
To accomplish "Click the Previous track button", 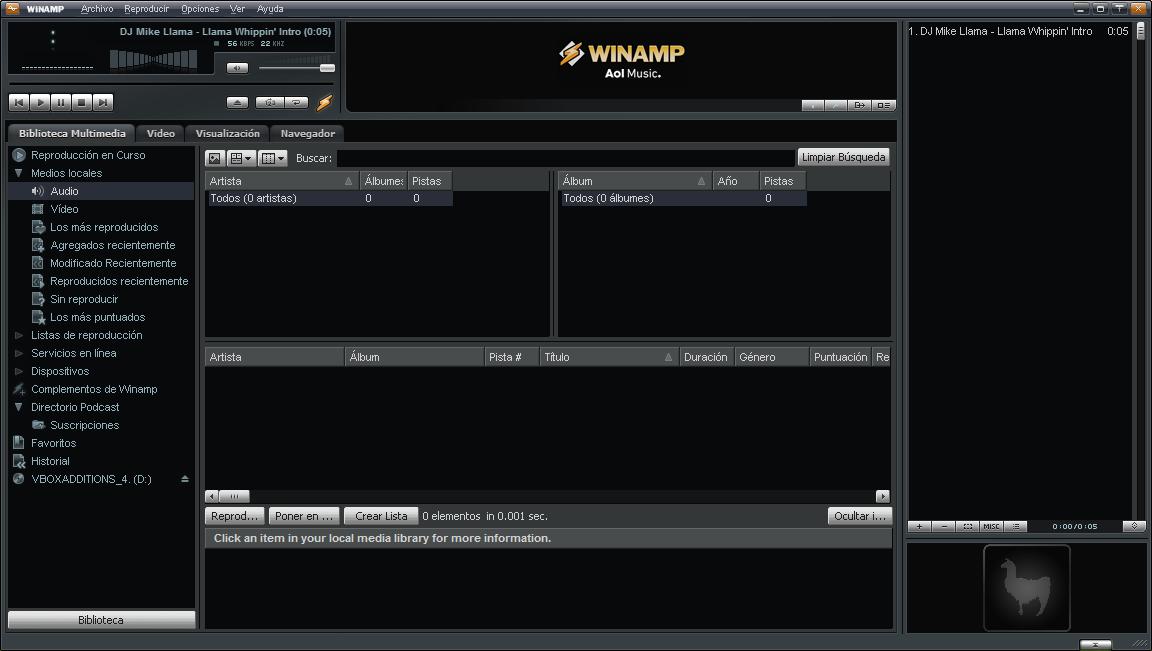I will [19, 102].
